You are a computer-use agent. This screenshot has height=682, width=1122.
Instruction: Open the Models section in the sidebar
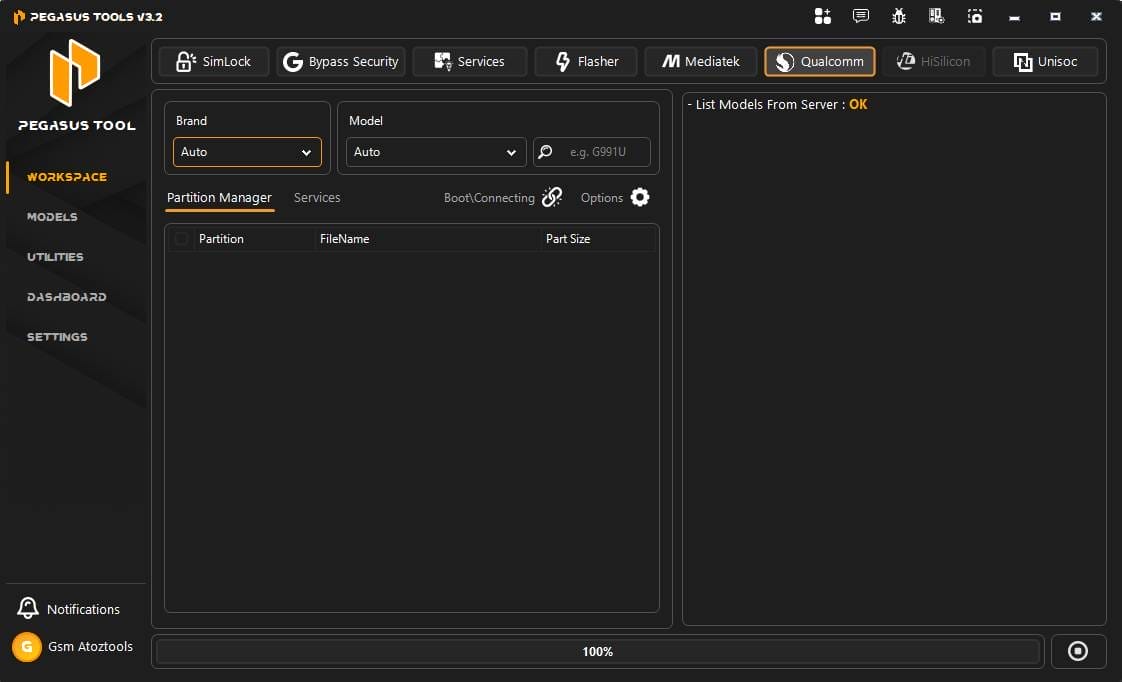[x=52, y=217]
